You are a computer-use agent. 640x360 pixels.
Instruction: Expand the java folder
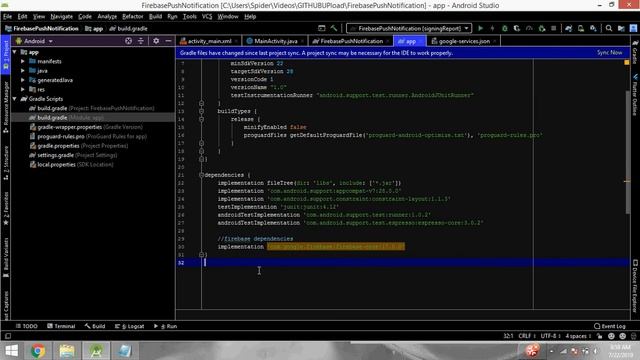(23, 71)
